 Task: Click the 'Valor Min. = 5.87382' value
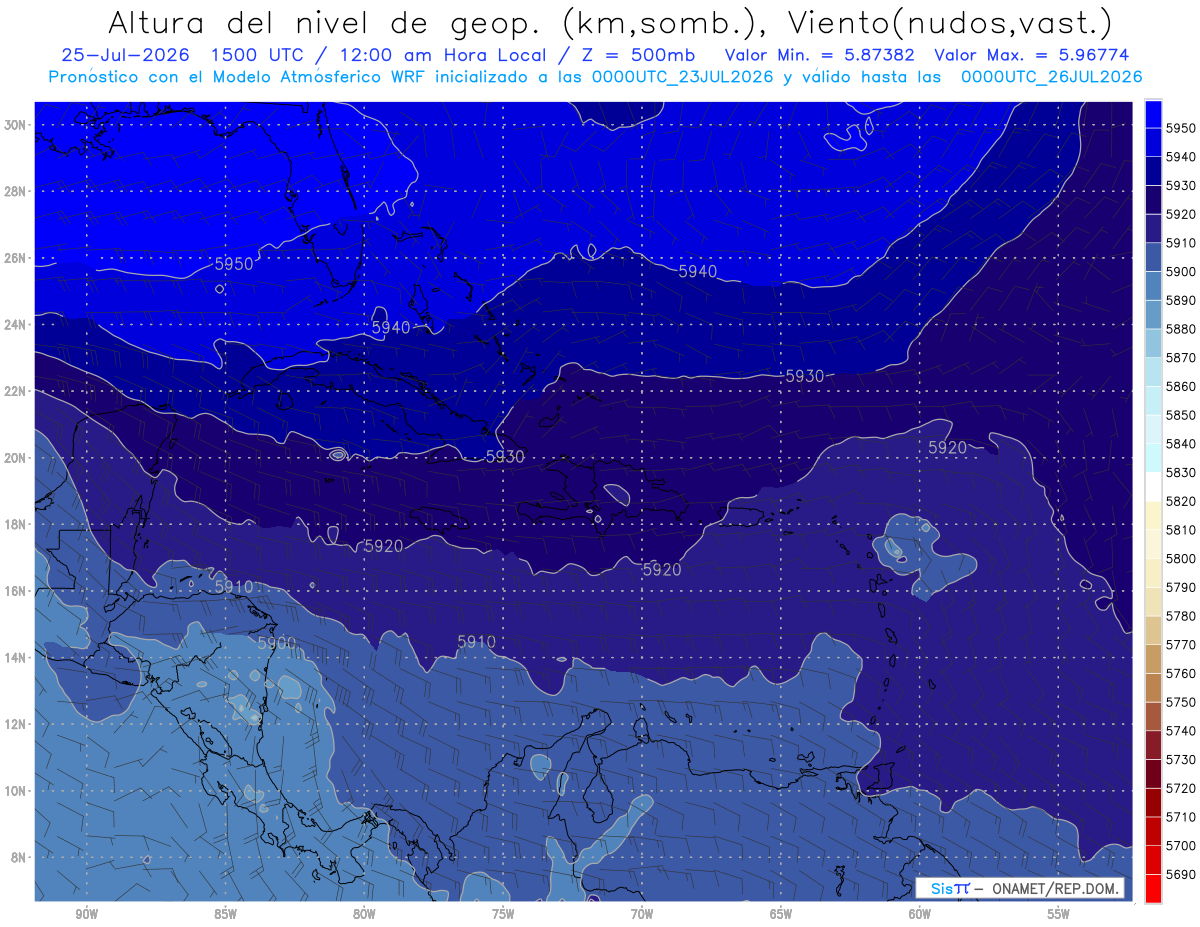pyautogui.click(x=819, y=55)
